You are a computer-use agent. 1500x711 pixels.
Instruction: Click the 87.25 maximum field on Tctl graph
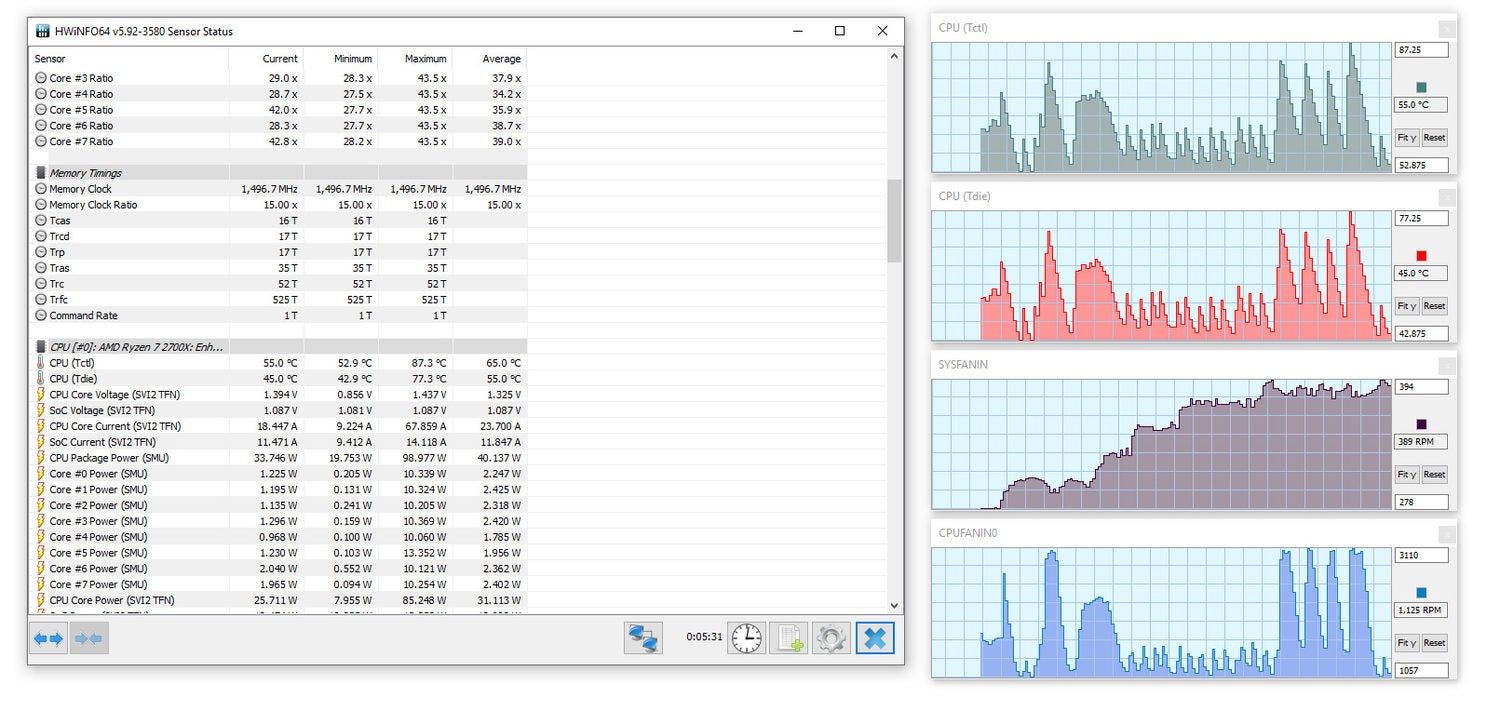point(1421,49)
